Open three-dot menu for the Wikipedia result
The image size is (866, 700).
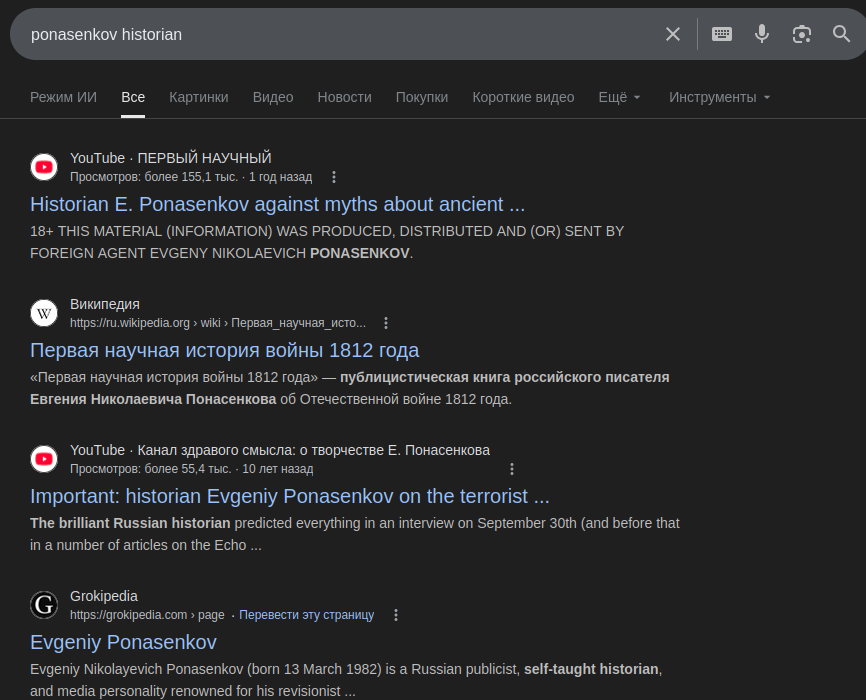(x=386, y=323)
